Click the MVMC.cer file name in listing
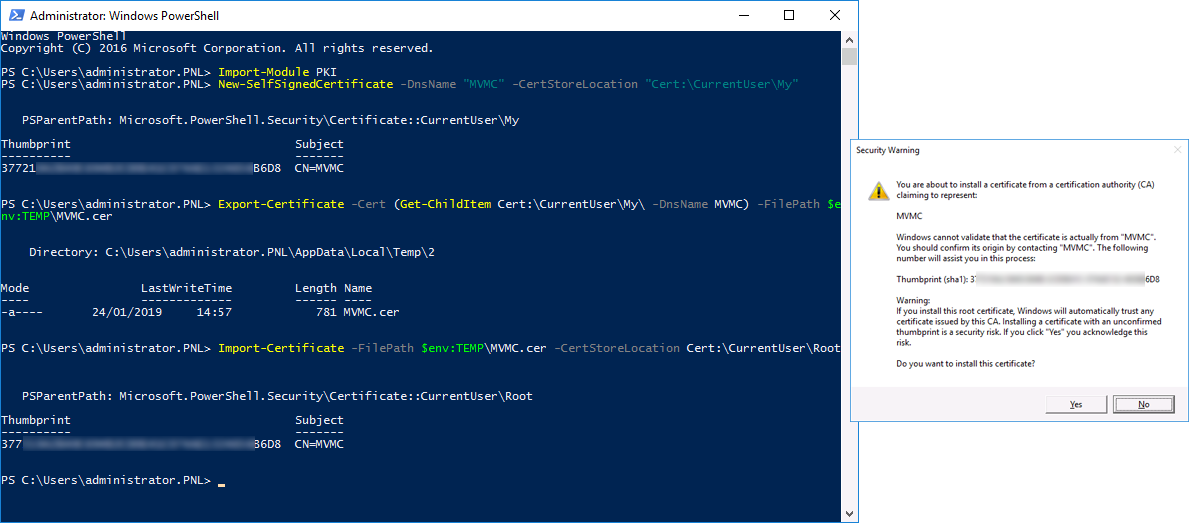Image resolution: width=1200 pixels, height=523 pixels. tap(371, 312)
